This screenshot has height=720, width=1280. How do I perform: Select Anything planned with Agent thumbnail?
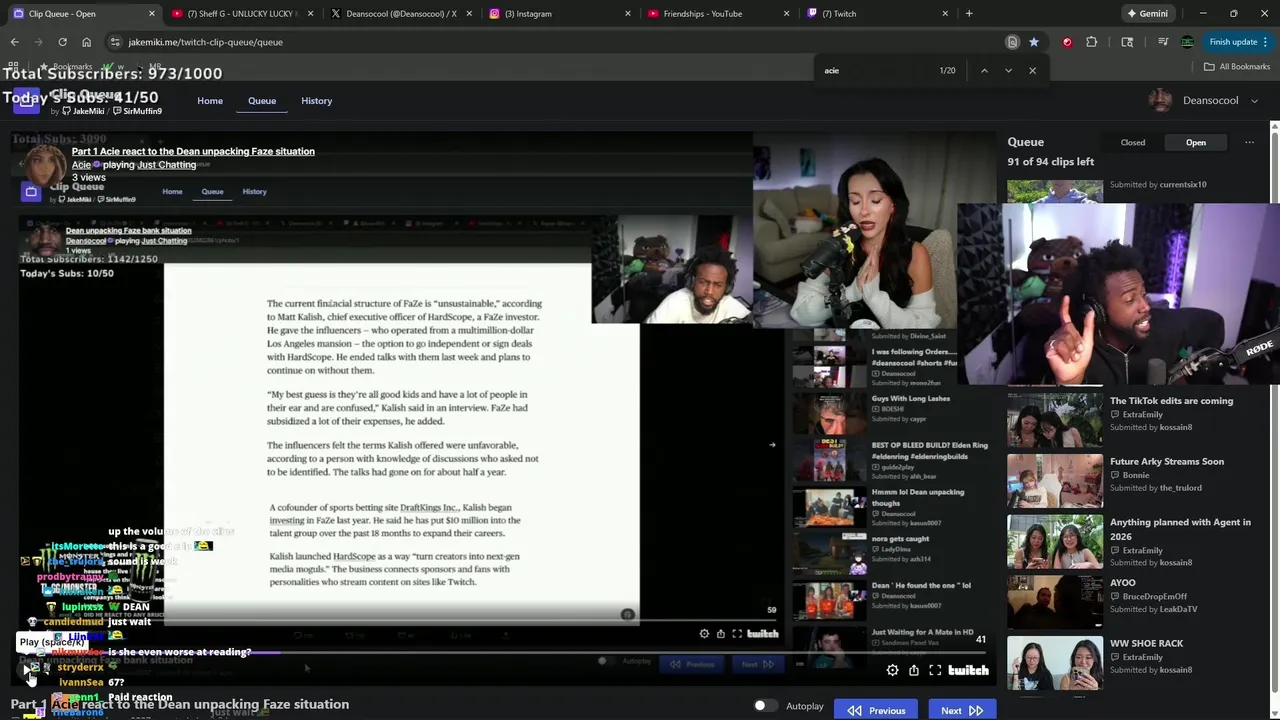[x=1055, y=541]
